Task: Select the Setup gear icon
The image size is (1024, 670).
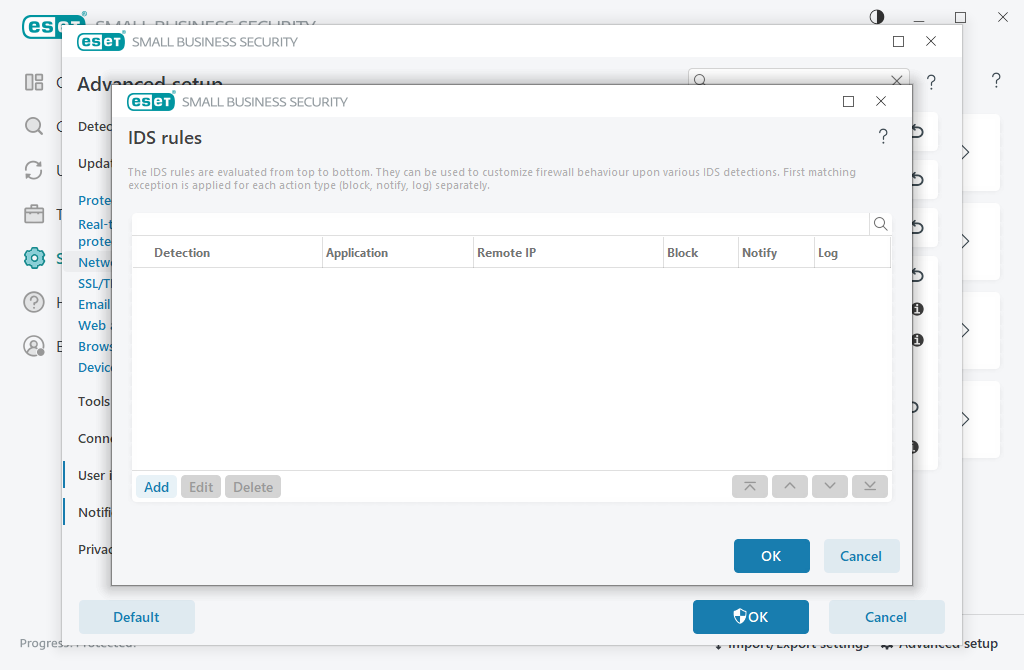Action: click(x=34, y=258)
